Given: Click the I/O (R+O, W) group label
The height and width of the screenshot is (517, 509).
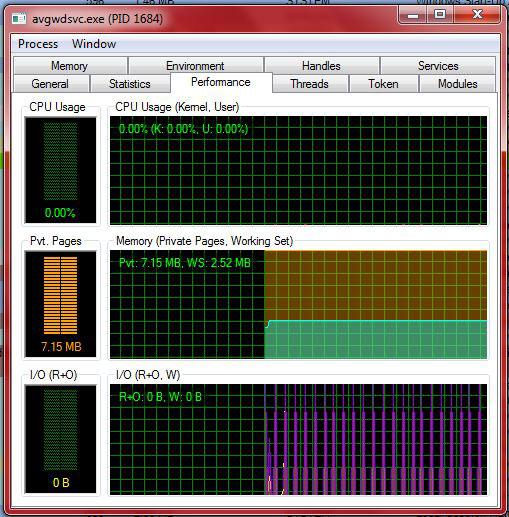Looking at the screenshot, I should (x=148, y=375).
